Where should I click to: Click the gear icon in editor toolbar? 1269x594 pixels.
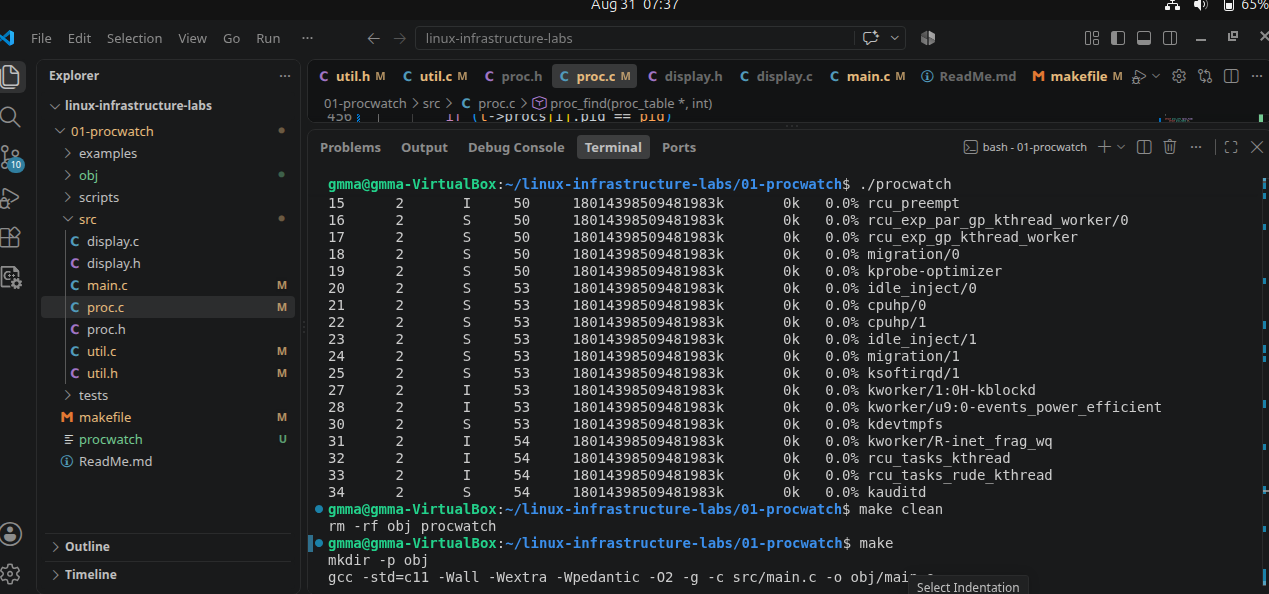[x=1179, y=76]
